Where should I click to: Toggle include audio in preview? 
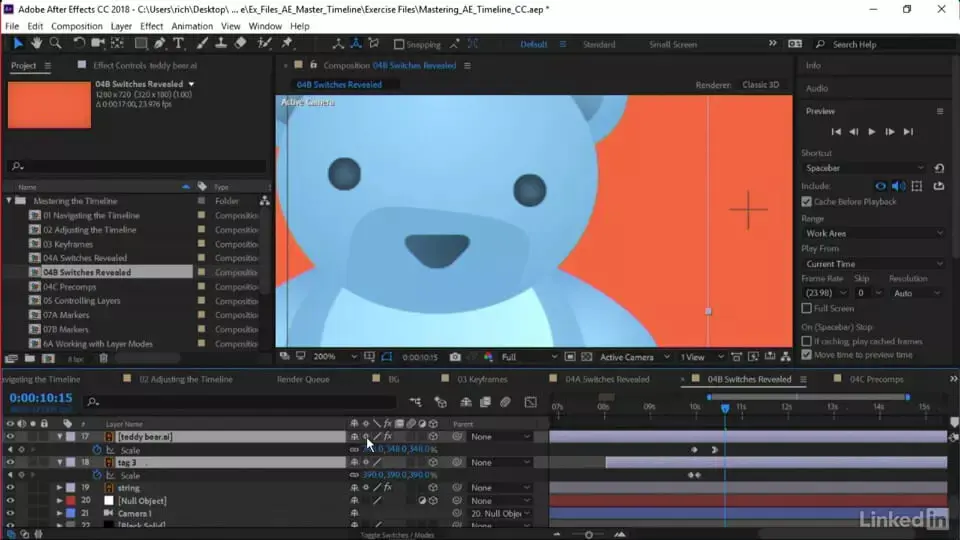click(898, 186)
